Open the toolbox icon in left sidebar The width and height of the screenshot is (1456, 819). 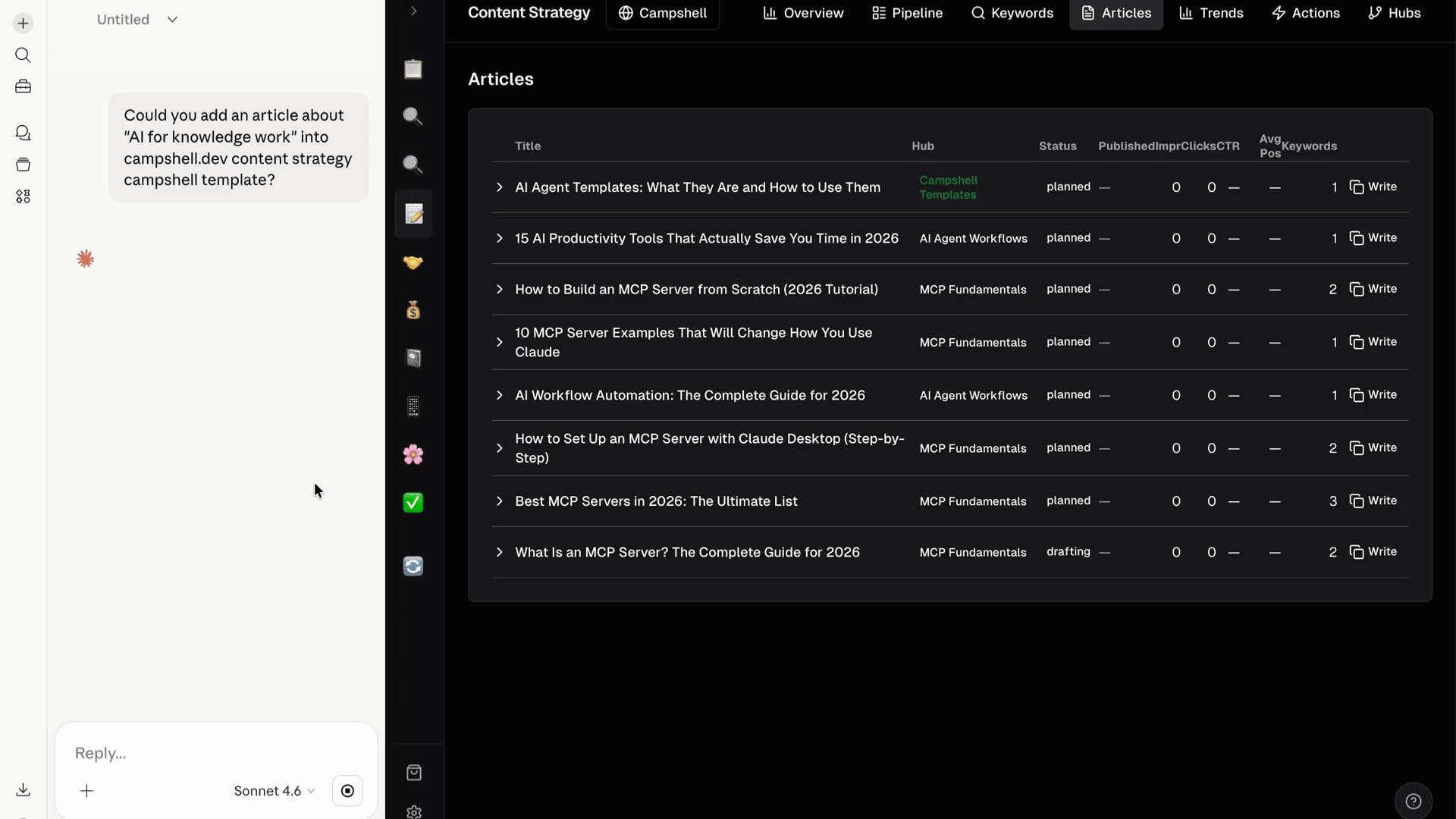pos(23,86)
